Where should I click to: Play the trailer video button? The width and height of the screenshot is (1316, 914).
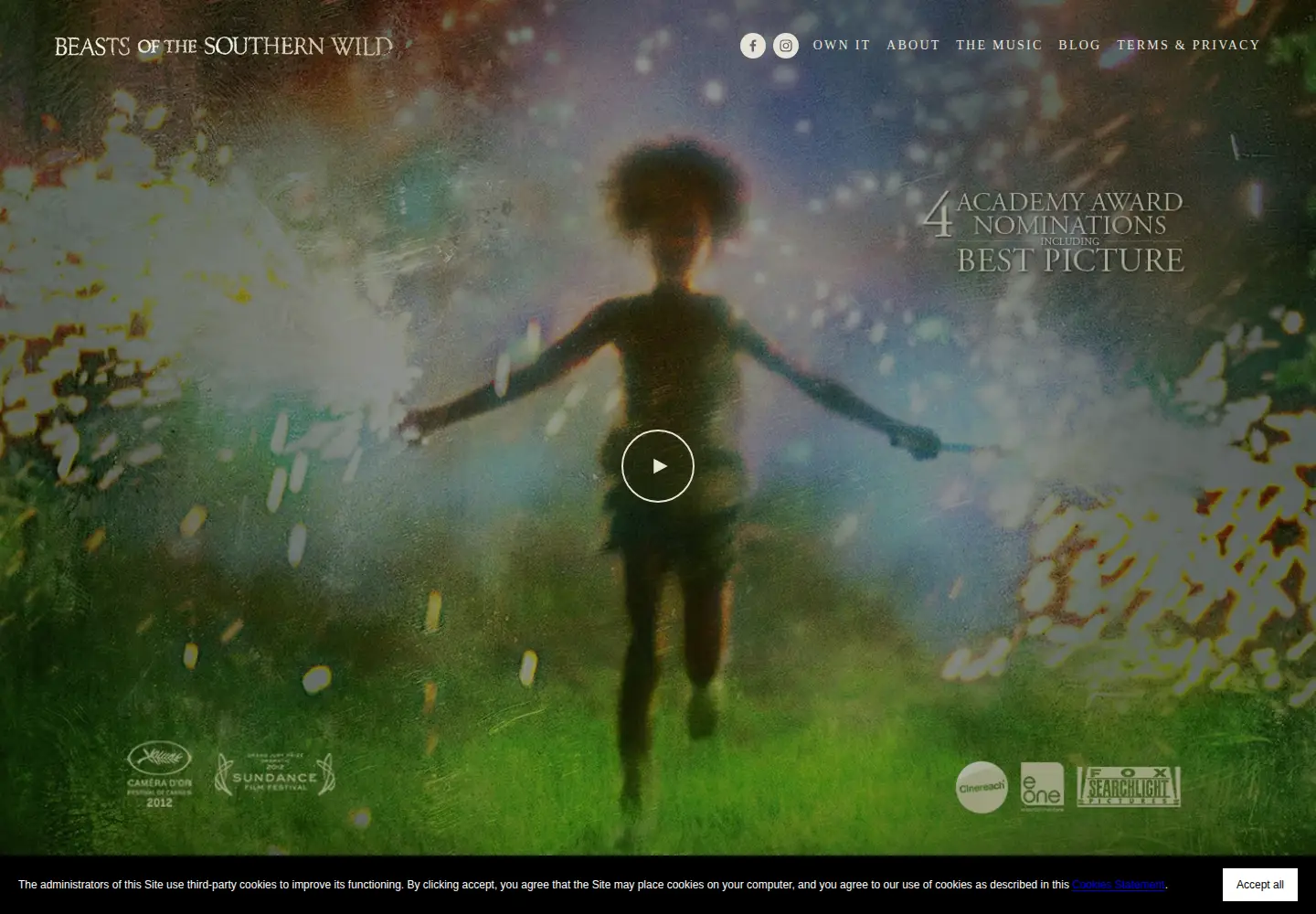pyautogui.click(x=658, y=466)
